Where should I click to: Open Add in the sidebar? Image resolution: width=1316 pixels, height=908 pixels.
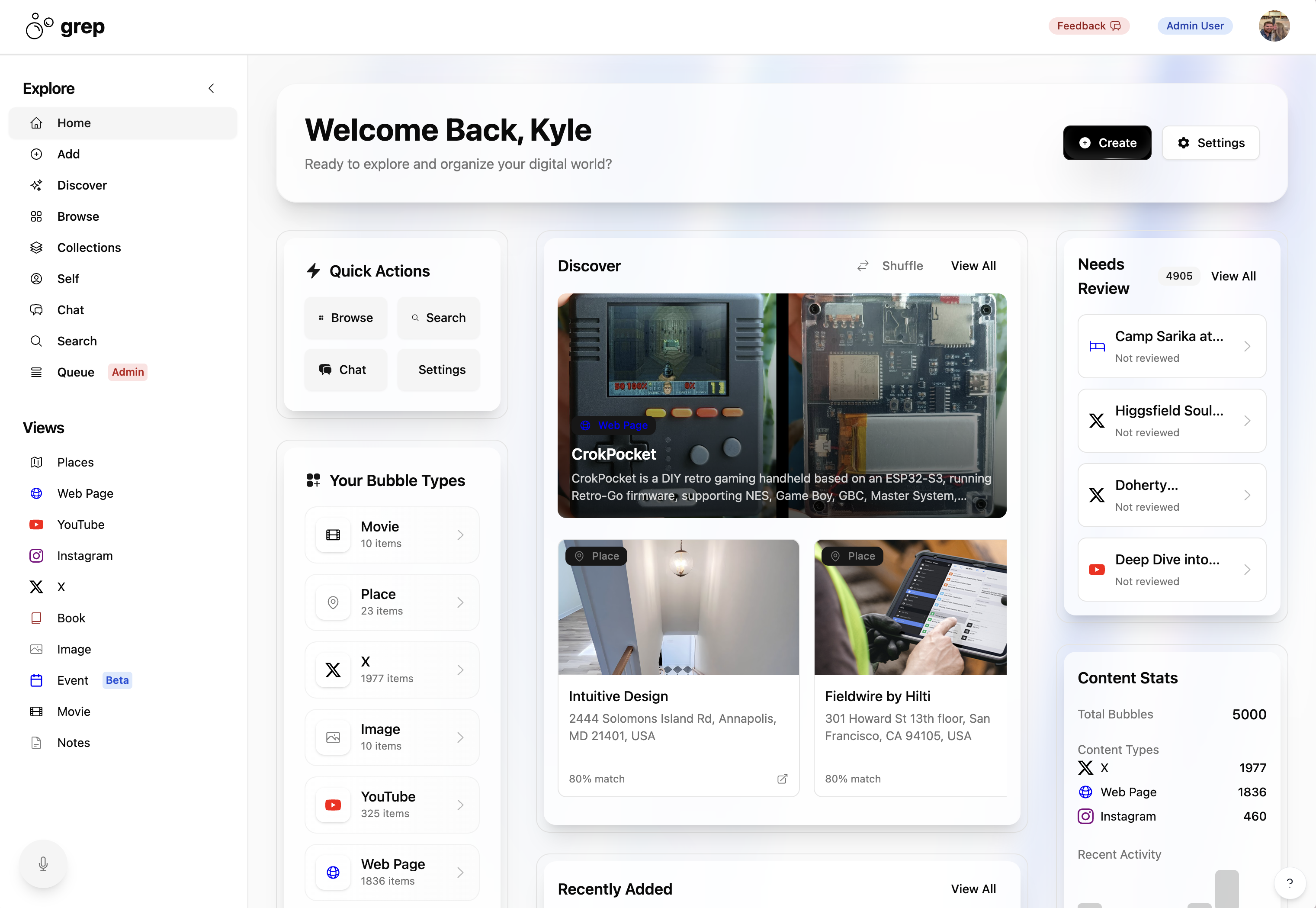[123, 154]
